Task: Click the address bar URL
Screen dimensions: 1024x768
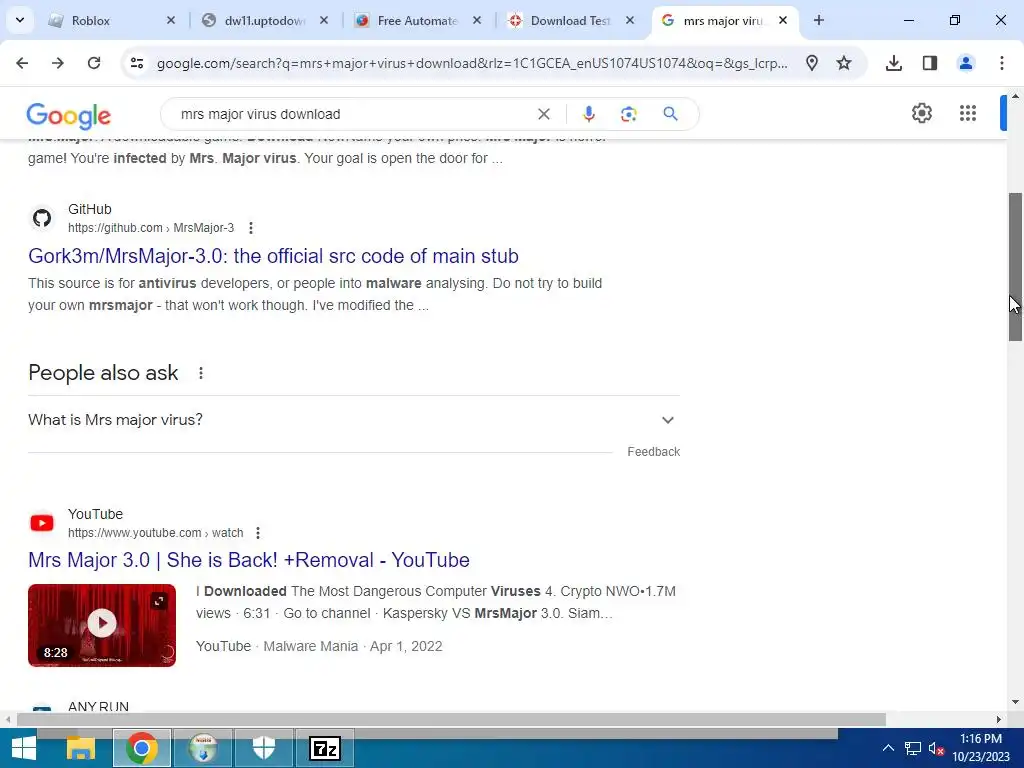Action: [x=472, y=63]
